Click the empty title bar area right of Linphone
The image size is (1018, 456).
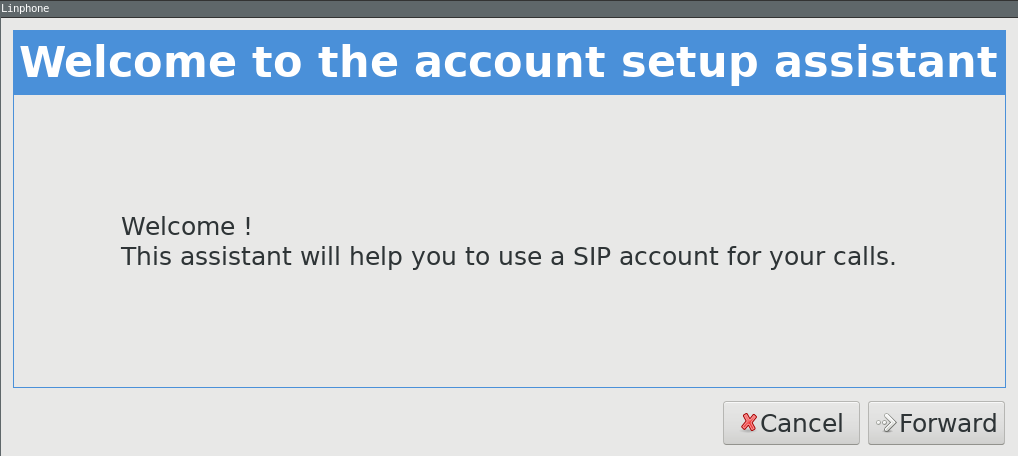click(500, 8)
